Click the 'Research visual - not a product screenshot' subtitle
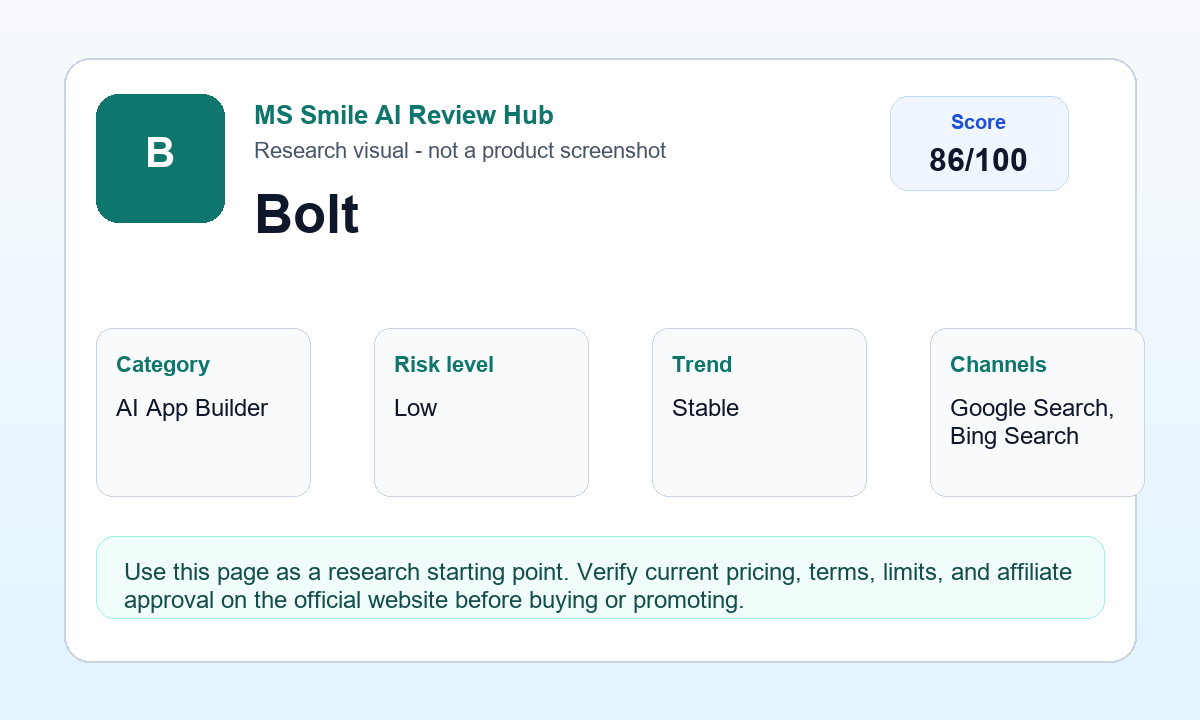The width and height of the screenshot is (1200, 720). [x=460, y=151]
